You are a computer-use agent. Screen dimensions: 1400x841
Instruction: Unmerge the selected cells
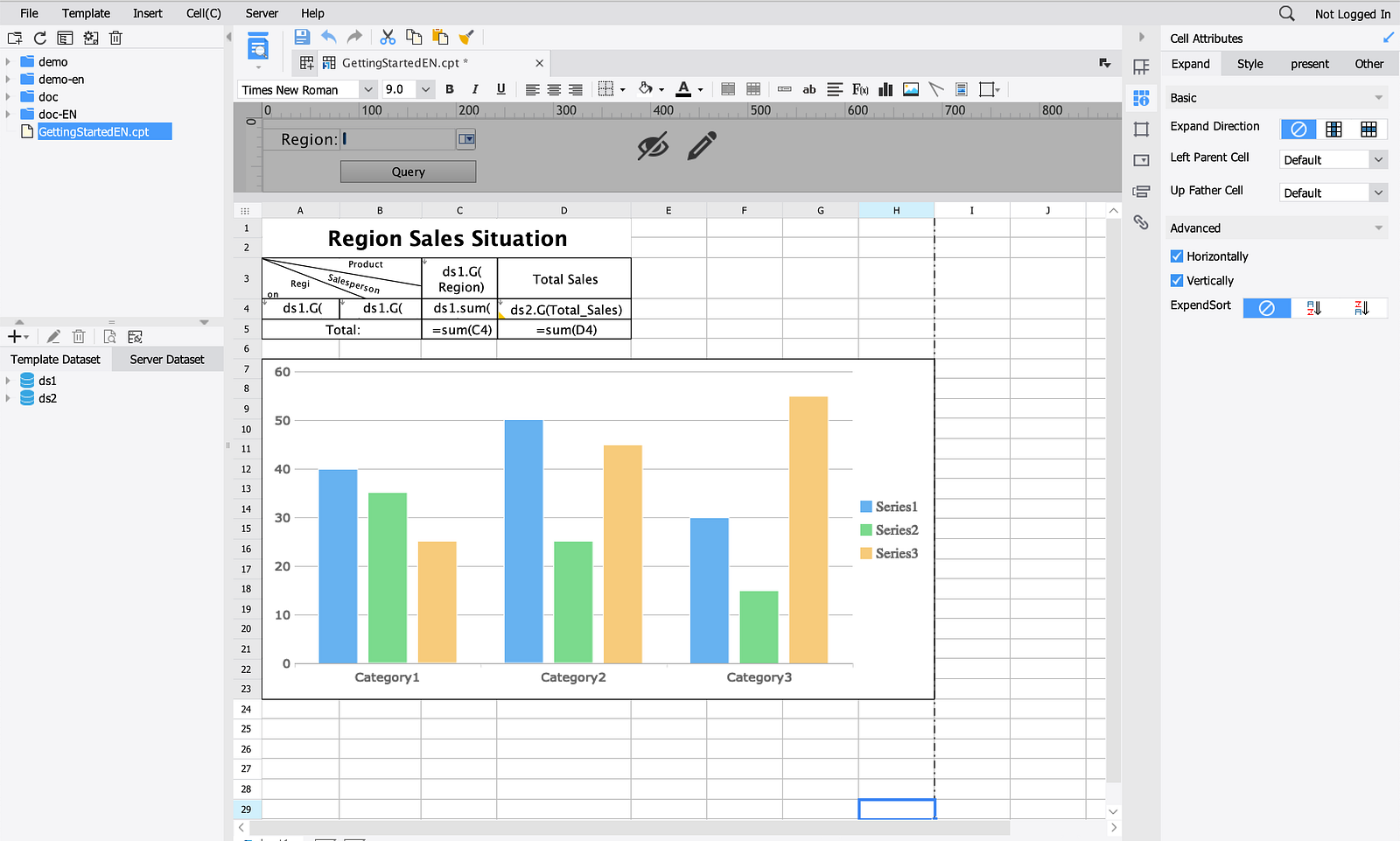pyautogui.click(x=753, y=89)
